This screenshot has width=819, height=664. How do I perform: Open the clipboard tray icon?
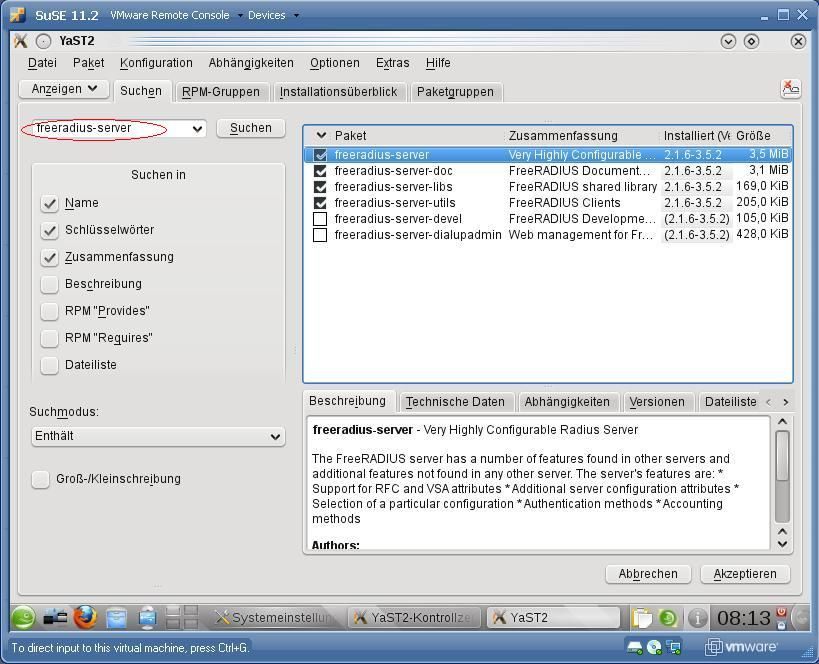point(641,618)
